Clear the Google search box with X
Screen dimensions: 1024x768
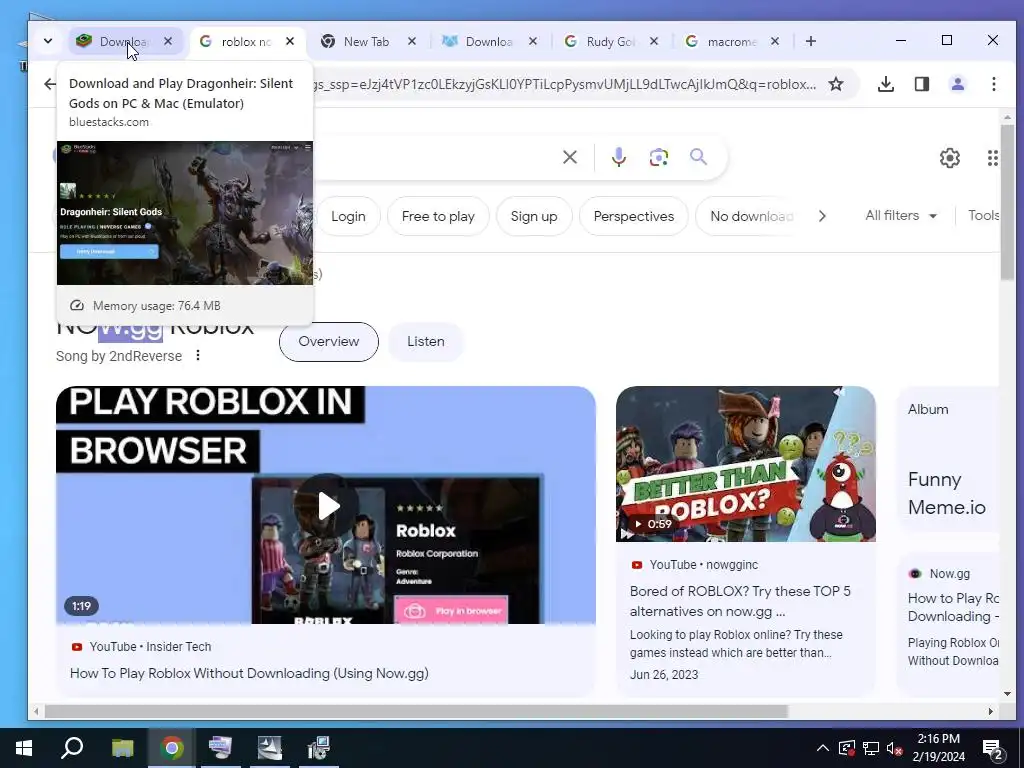tap(569, 157)
